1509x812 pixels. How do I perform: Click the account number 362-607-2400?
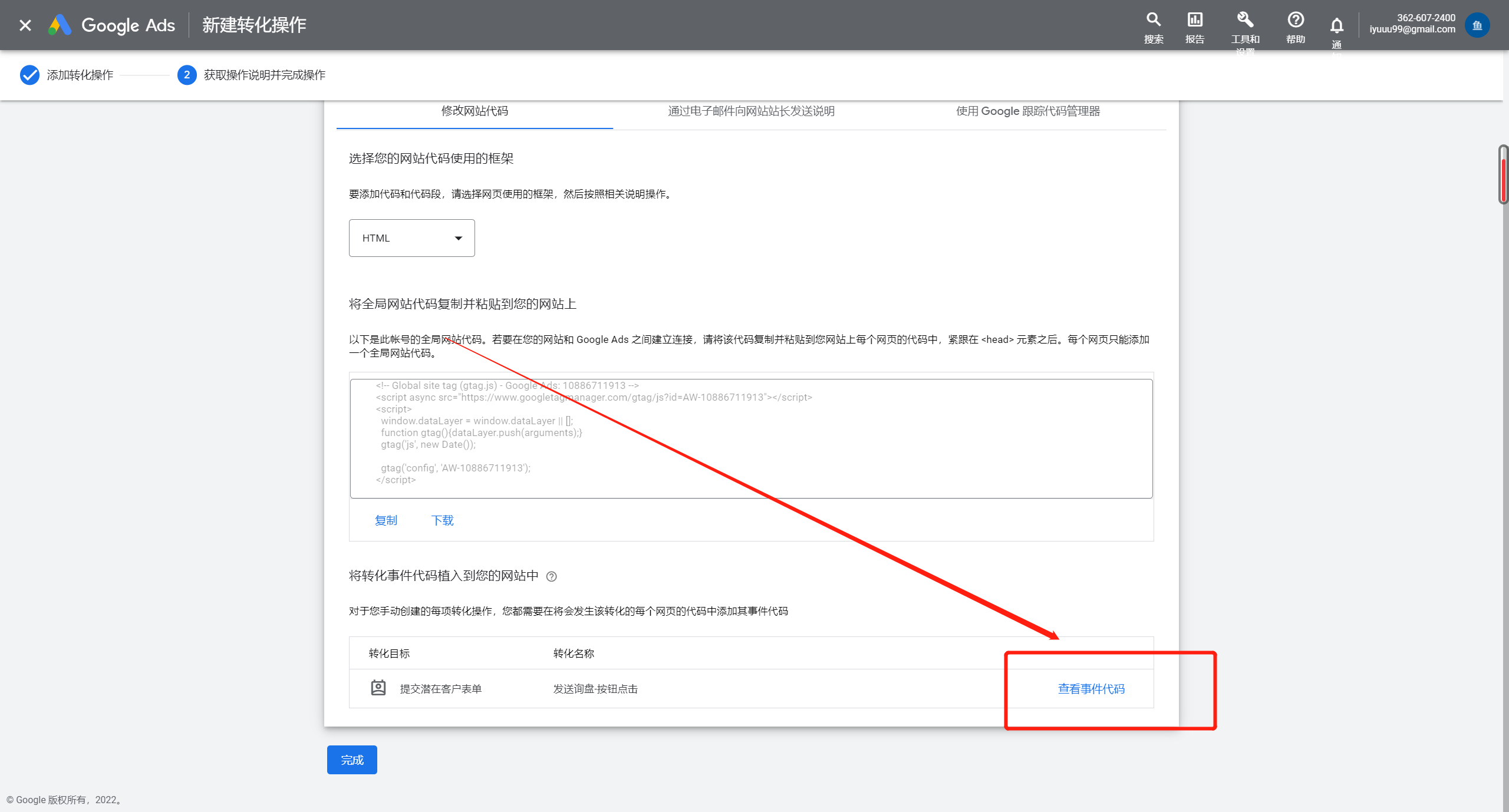coord(1426,18)
